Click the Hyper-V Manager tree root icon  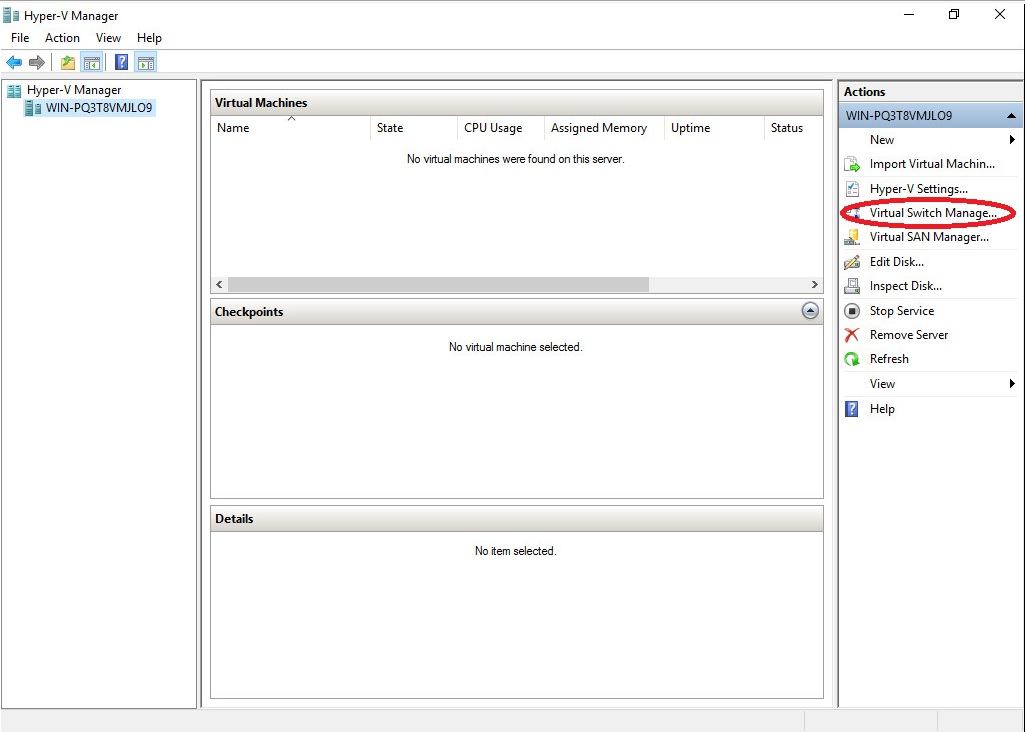[x=14, y=90]
